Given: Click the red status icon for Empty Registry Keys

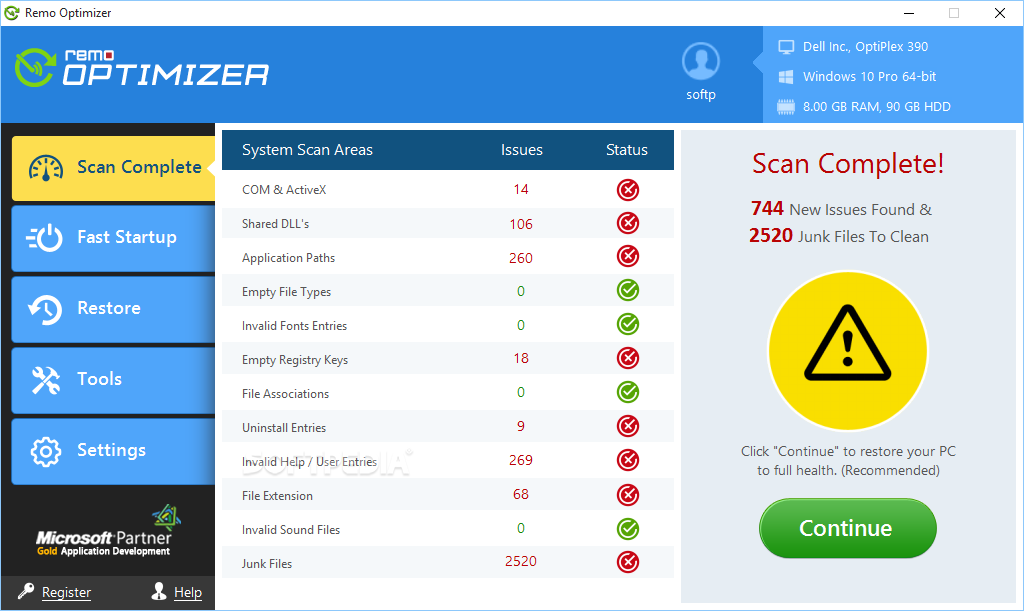Looking at the screenshot, I should click(x=628, y=358).
